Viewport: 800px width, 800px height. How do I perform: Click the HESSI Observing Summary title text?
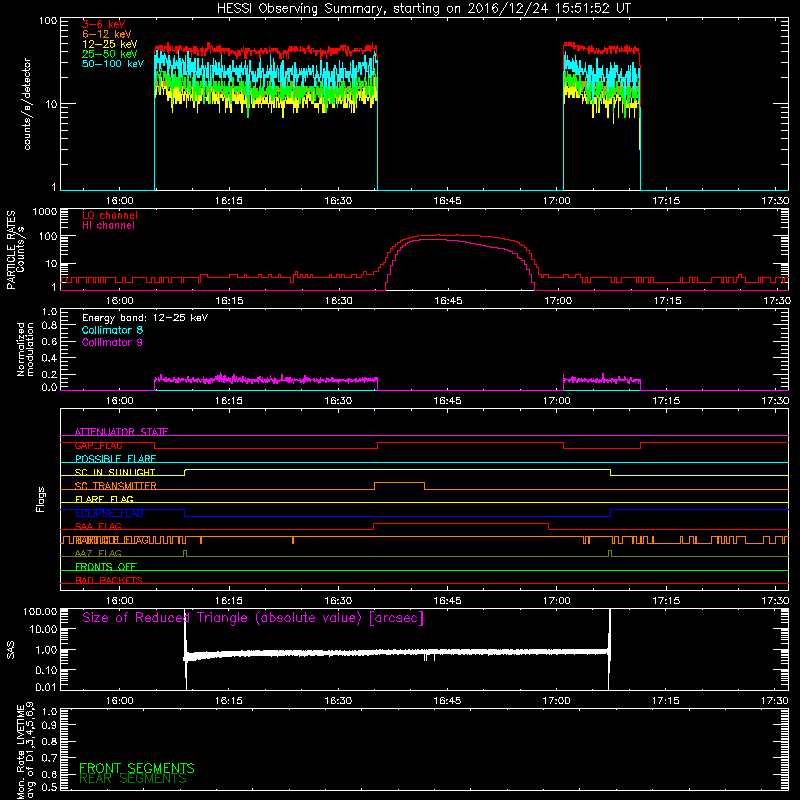point(423,8)
